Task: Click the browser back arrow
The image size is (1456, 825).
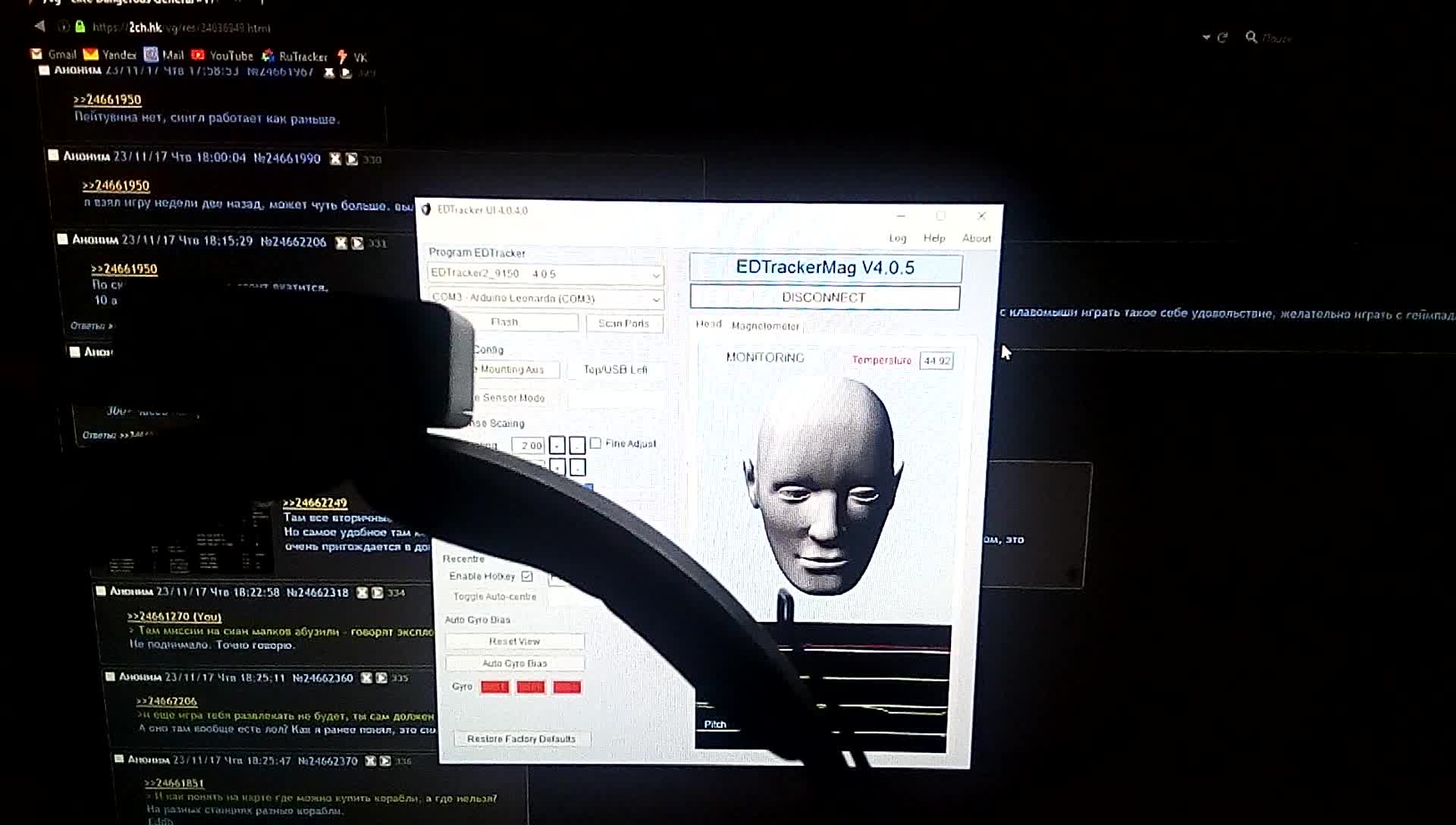Action: tap(39, 27)
